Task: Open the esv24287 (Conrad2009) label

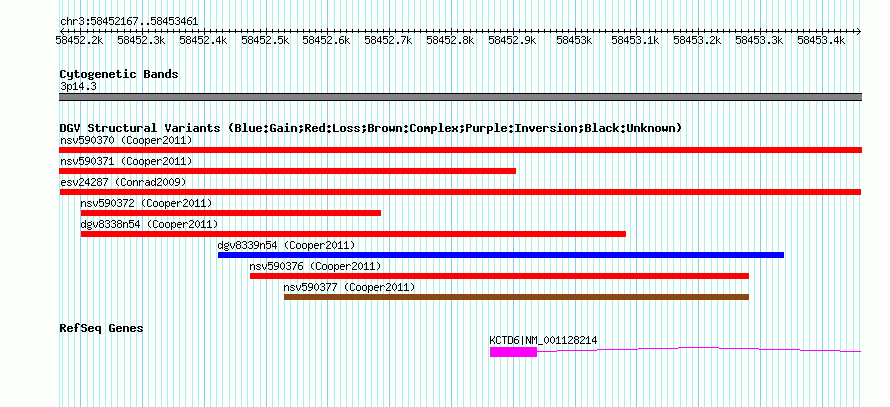Action: (x=123, y=182)
